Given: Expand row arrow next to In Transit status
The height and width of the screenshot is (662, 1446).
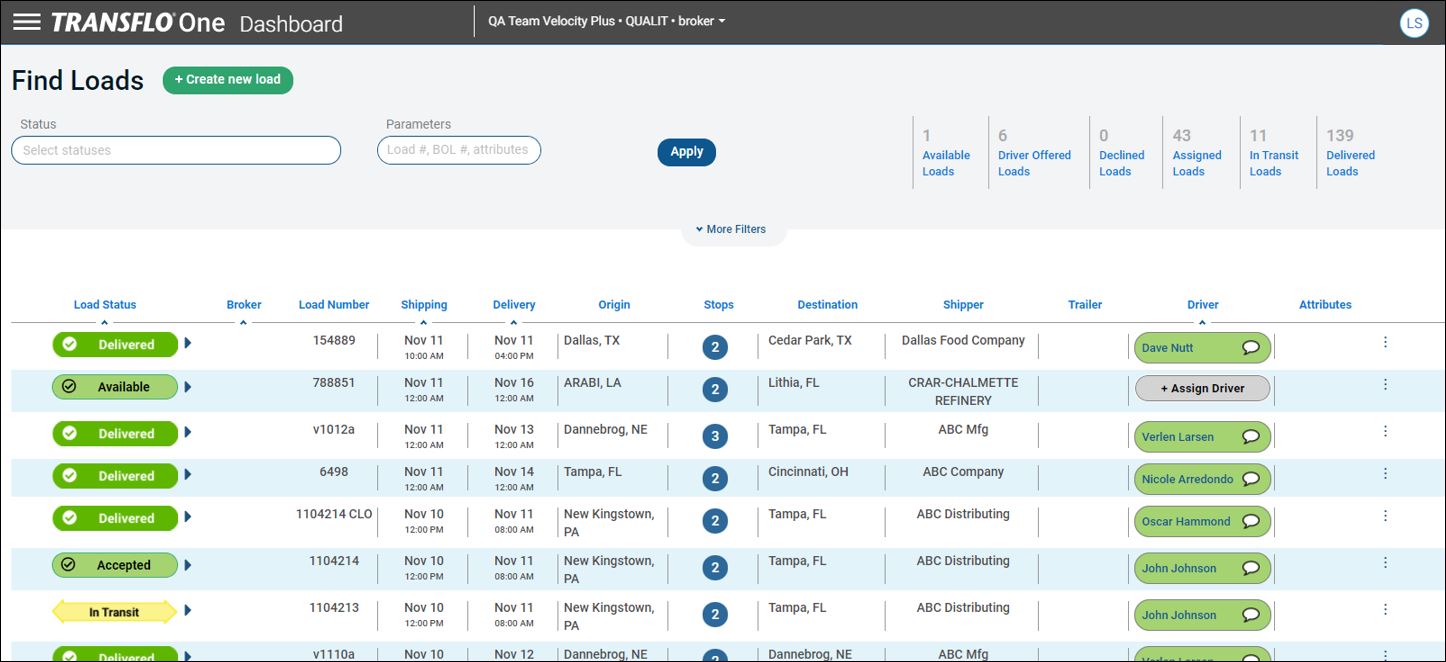Looking at the screenshot, I should [x=188, y=611].
